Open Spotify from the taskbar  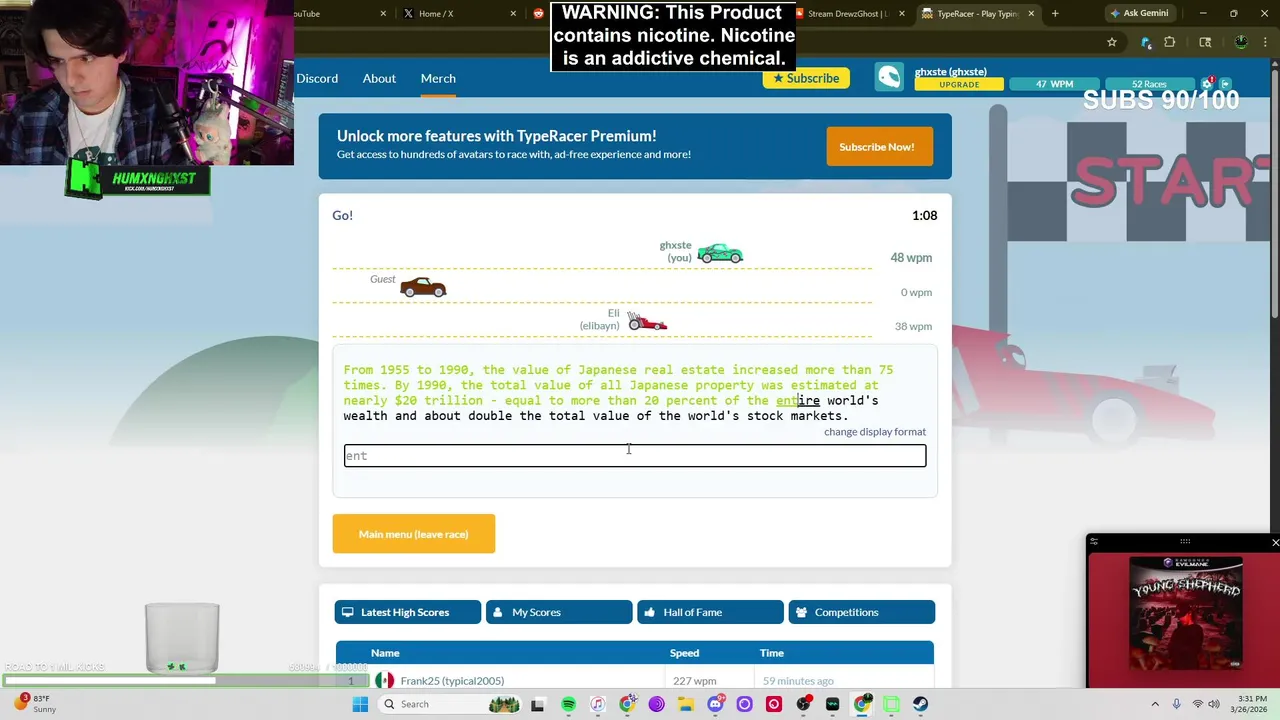(x=568, y=704)
